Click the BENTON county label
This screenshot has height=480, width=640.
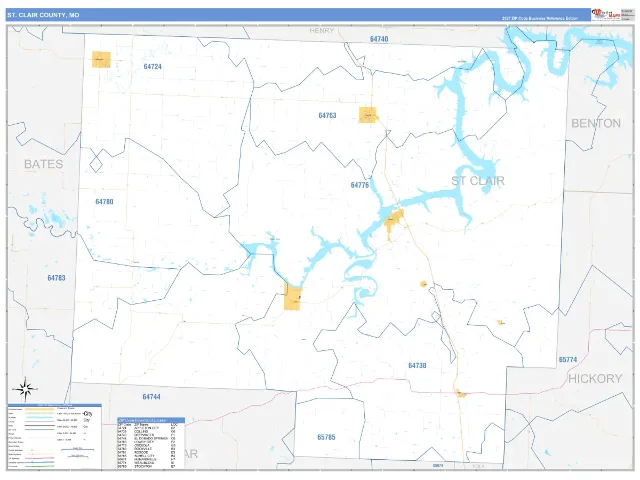[x=596, y=123]
